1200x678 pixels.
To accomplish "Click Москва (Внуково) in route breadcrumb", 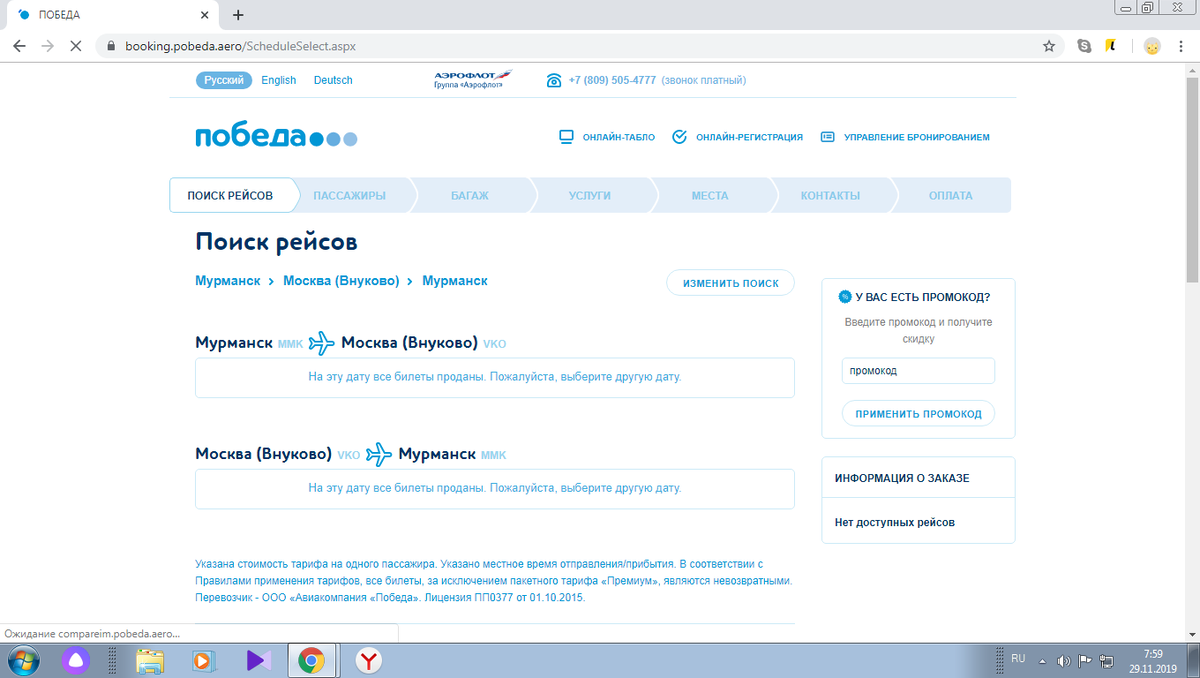I will (x=341, y=281).
